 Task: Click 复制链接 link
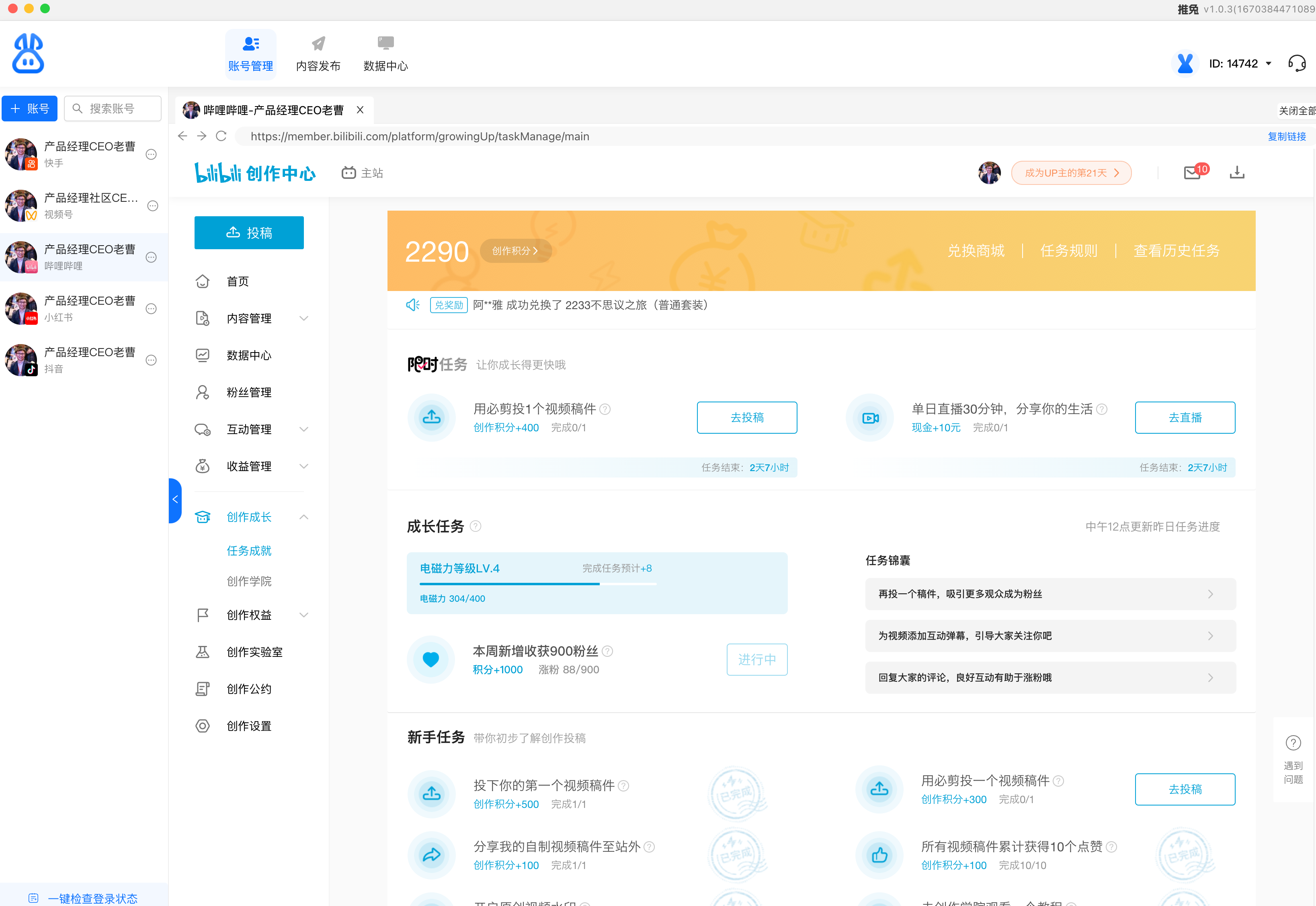click(x=1287, y=136)
